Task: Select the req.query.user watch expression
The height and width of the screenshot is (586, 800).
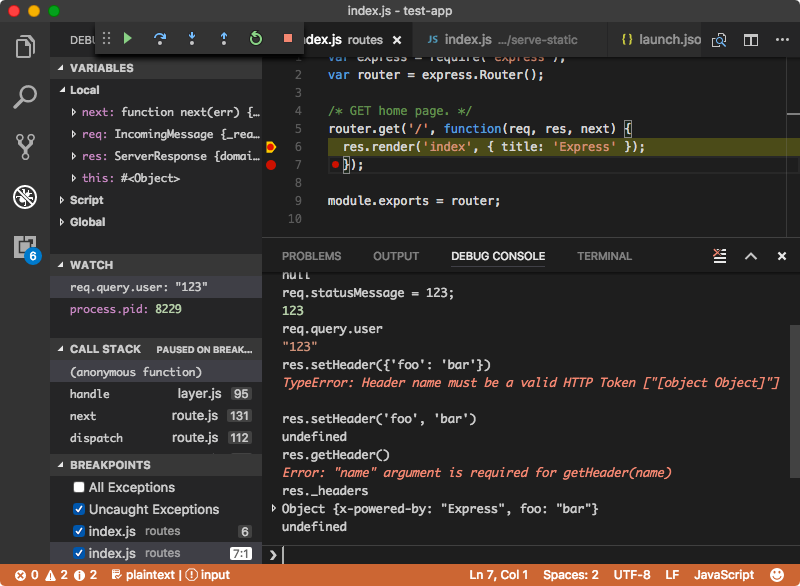Action: pyautogui.click(x=156, y=287)
